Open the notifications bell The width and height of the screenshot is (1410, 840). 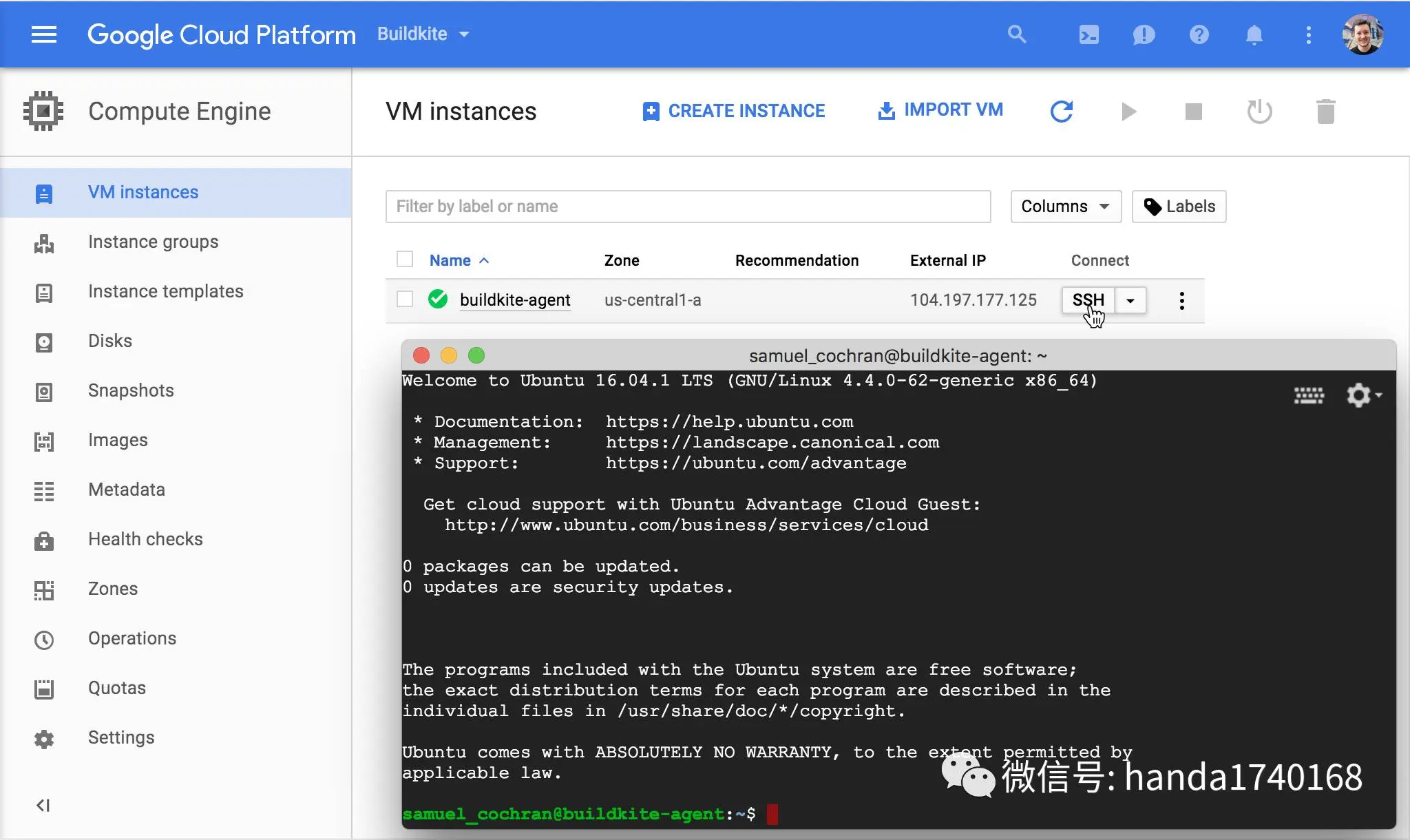[x=1254, y=34]
